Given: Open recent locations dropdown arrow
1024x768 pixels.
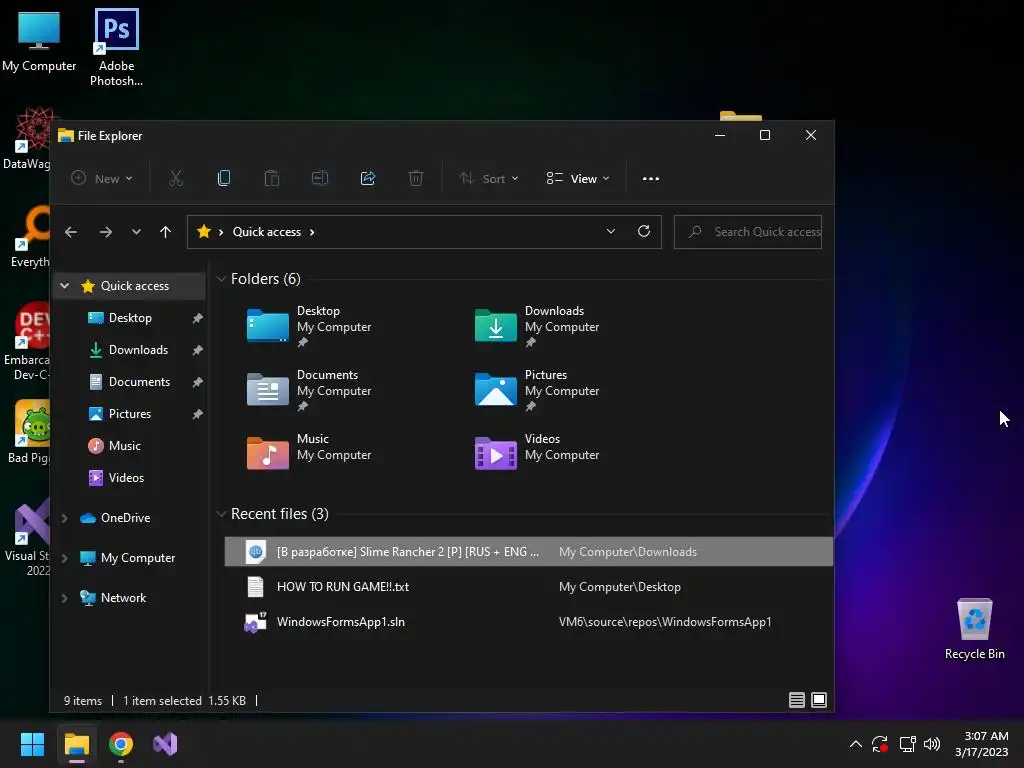Looking at the screenshot, I should tap(136, 232).
